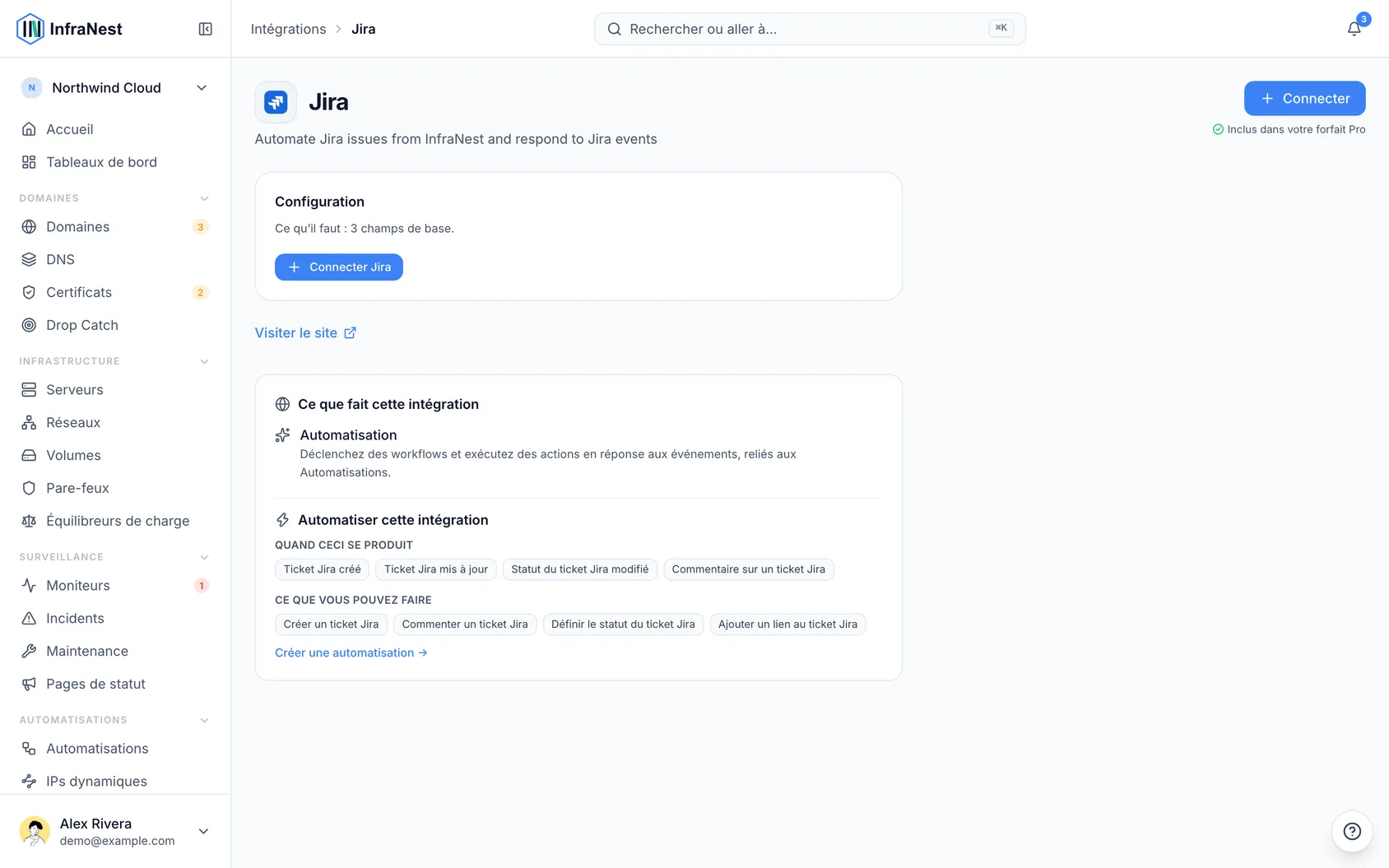Viewport: 1389px width, 868px height.
Task: Select Statut du ticket Jira modifié chip
Action: [580, 569]
